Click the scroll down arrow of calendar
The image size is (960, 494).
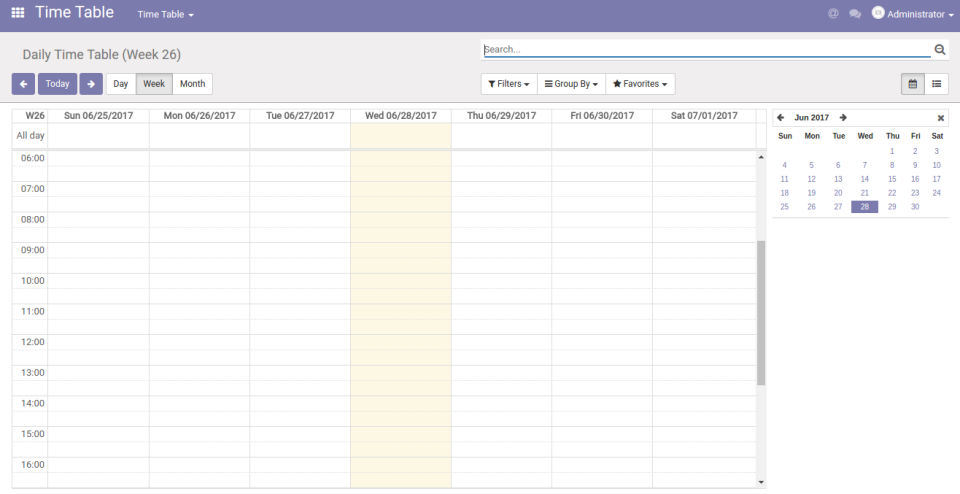pyautogui.click(x=761, y=482)
